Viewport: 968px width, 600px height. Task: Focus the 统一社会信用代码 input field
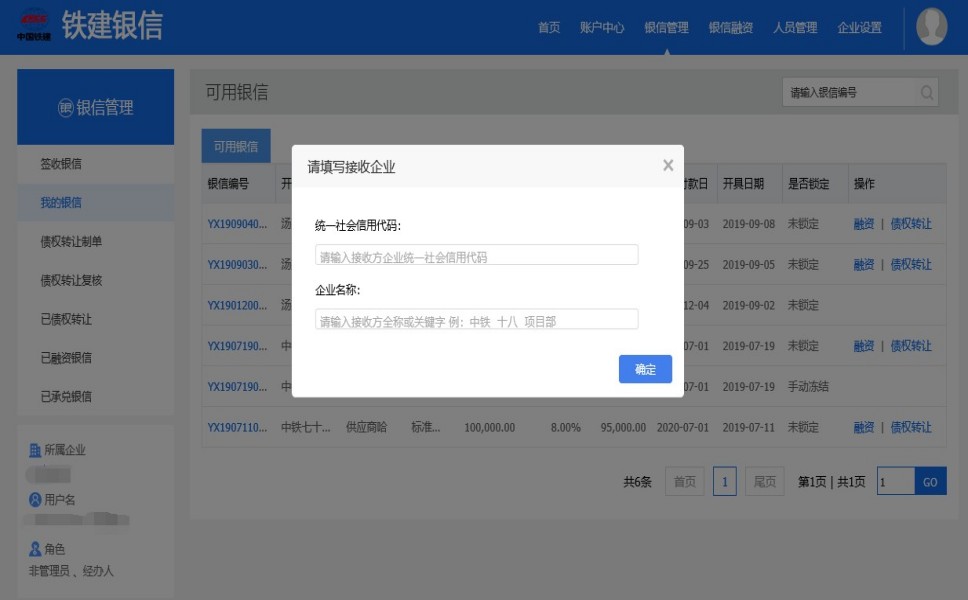(x=476, y=256)
